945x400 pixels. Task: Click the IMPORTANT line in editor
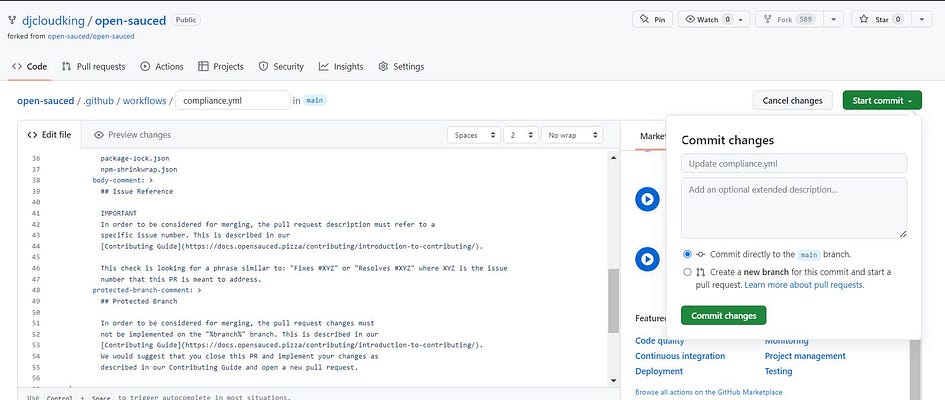pyautogui.click(x=119, y=213)
